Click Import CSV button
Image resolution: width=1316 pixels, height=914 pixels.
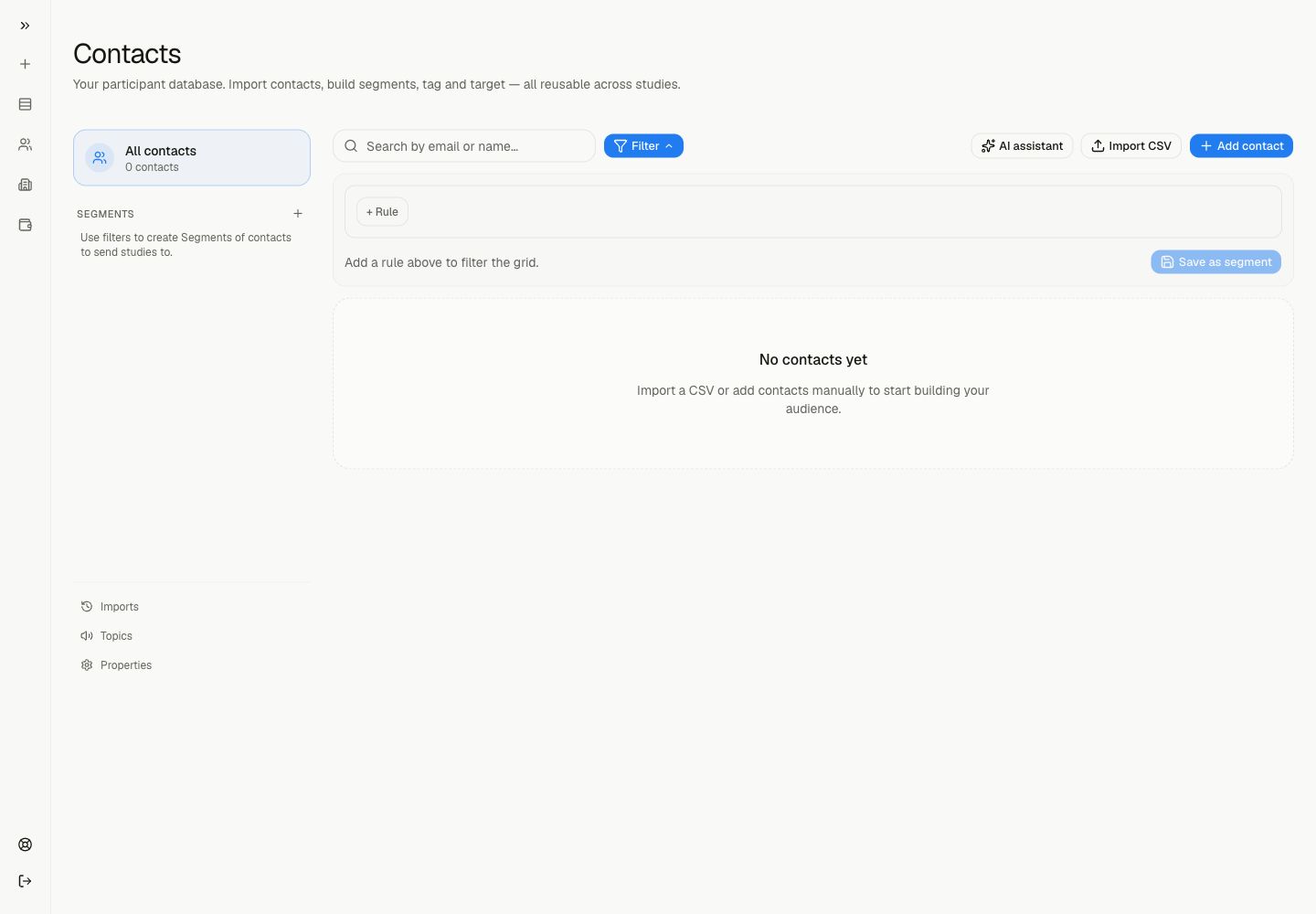(1131, 146)
